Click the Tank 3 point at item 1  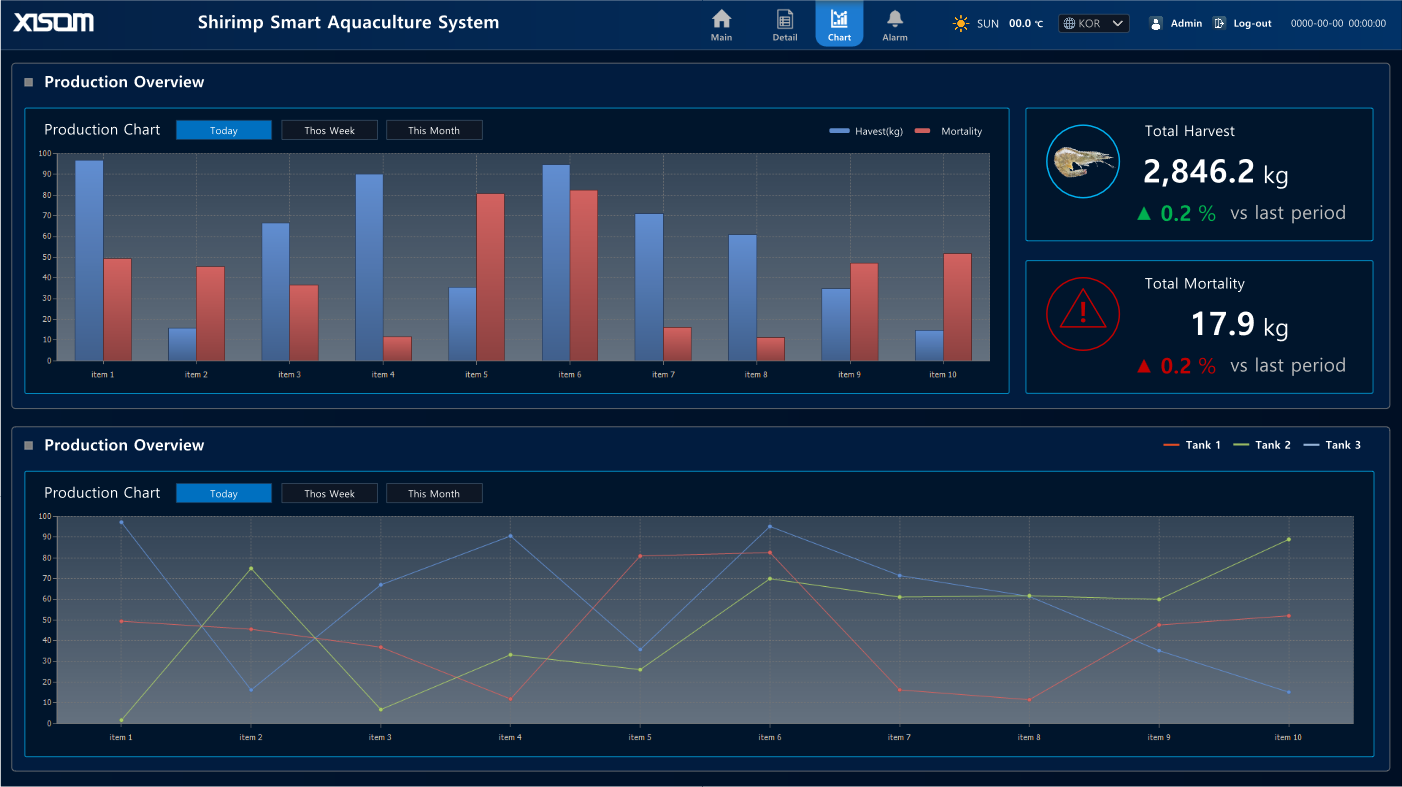121,522
